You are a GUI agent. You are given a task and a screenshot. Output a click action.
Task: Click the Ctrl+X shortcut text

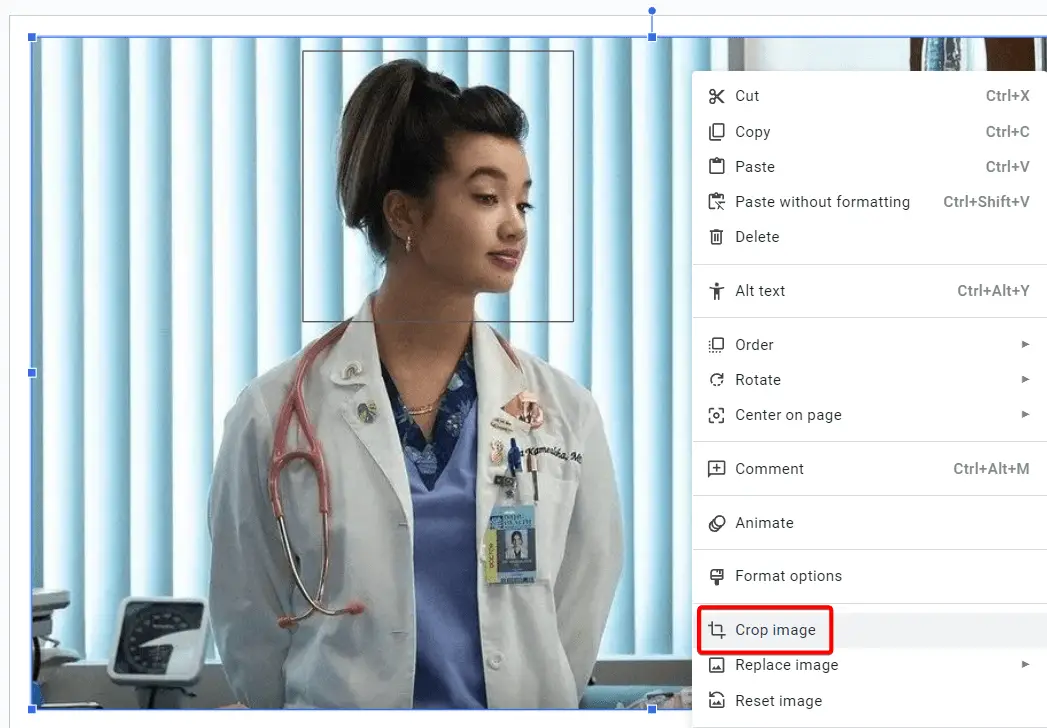[1008, 96]
